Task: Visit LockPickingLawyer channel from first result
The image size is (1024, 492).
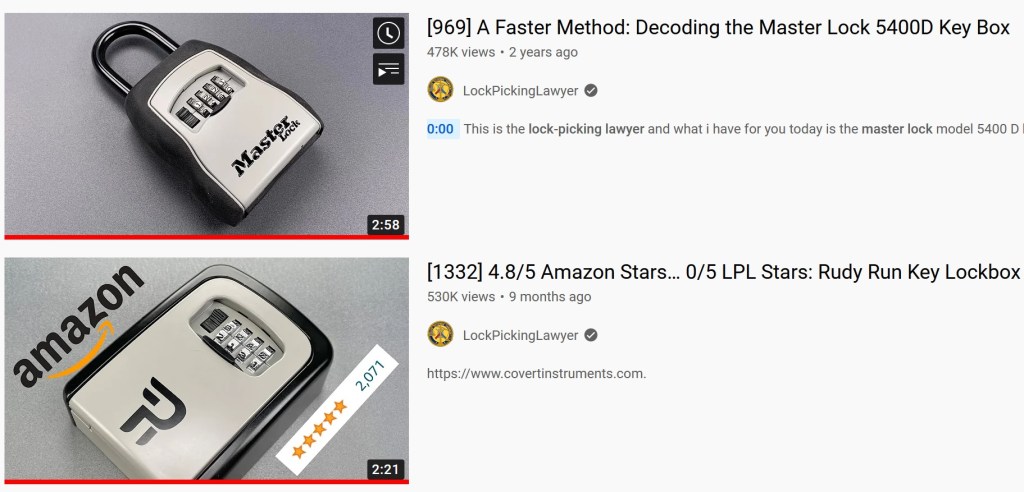Action: tap(520, 91)
